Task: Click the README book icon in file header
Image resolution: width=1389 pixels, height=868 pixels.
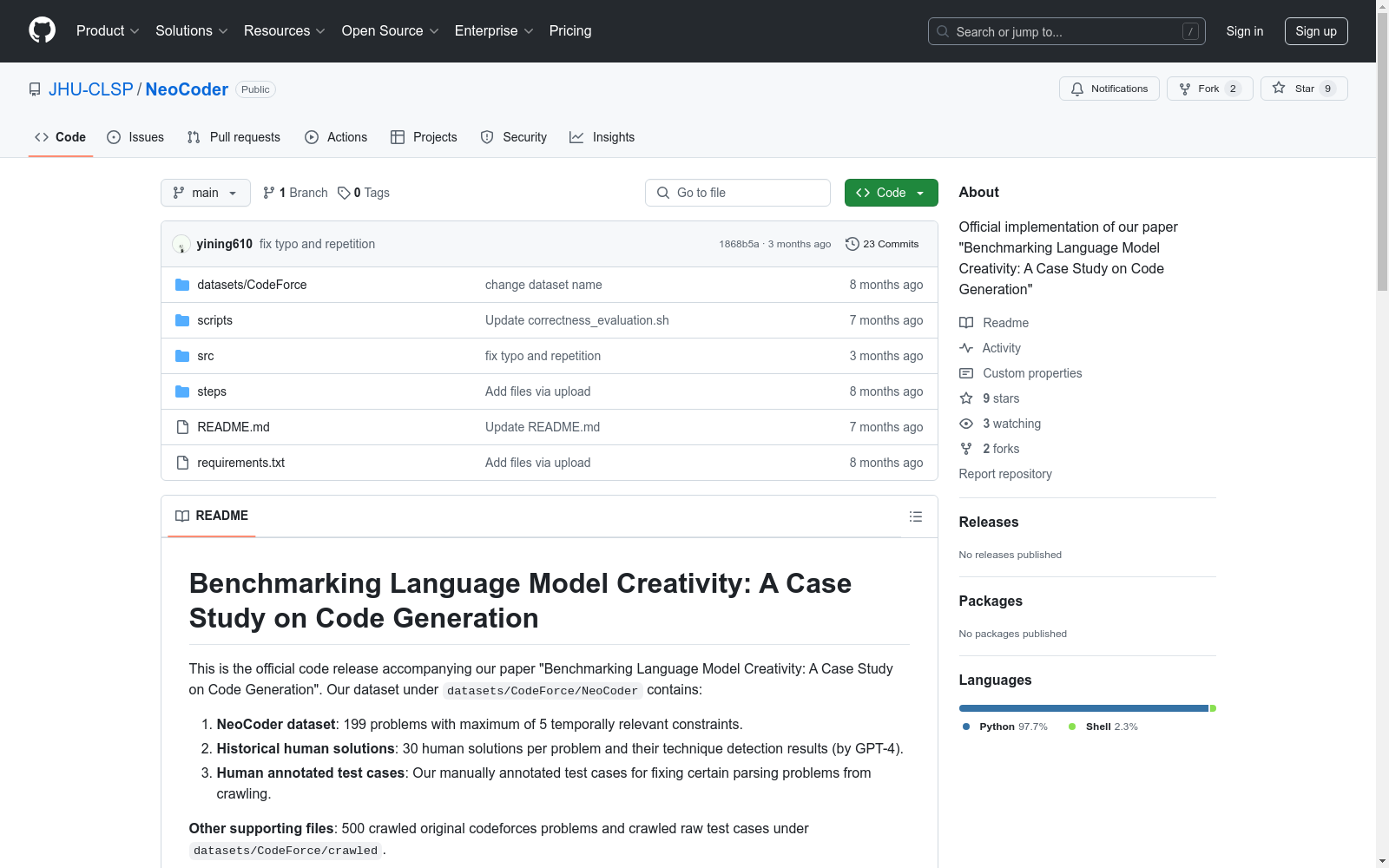Action: (182, 516)
